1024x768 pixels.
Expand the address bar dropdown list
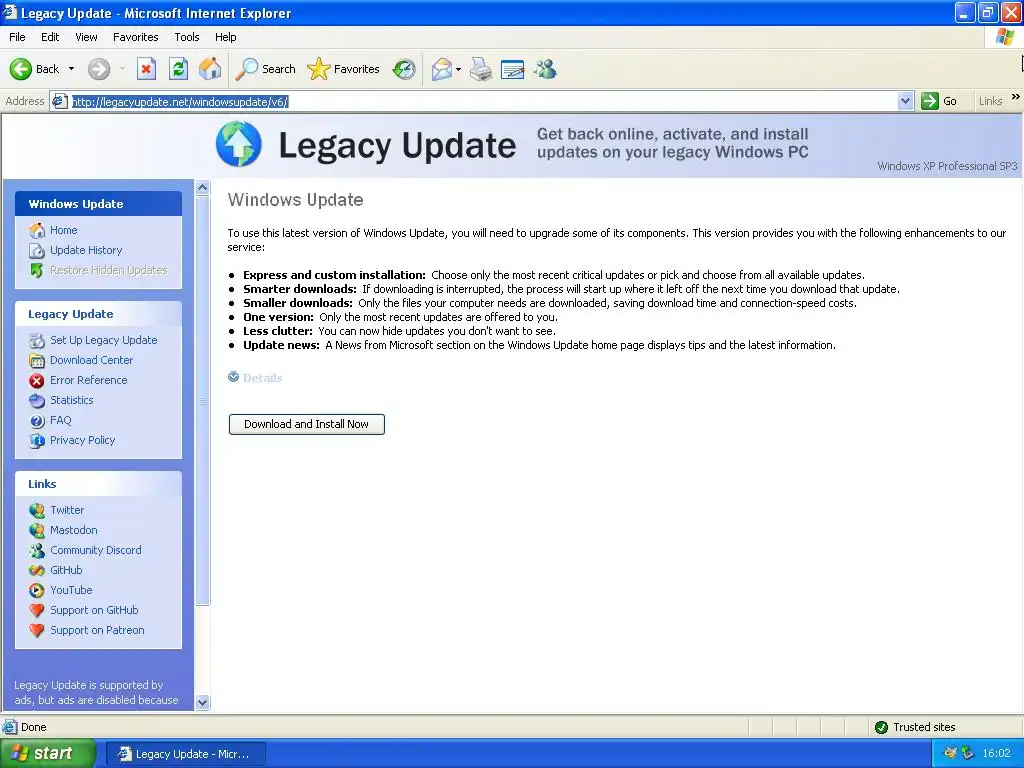tap(905, 101)
